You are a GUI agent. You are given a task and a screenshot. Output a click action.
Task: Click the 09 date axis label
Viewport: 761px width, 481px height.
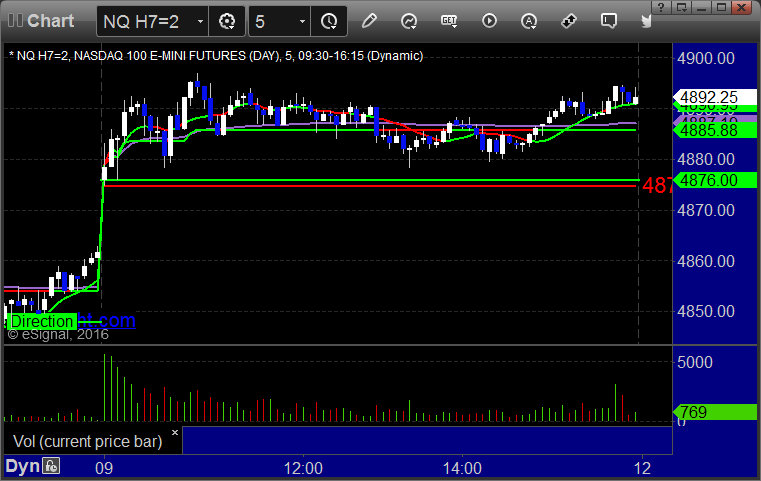(x=104, y=469)
